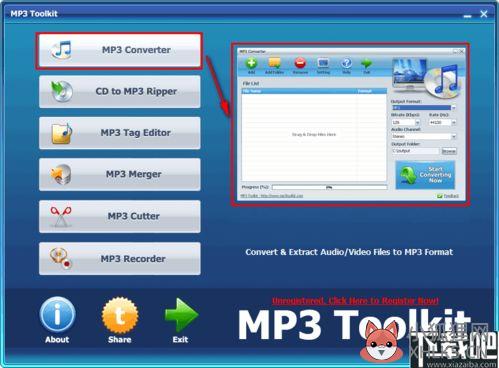This screenshot has width=499, height=368.
Task: Click the About info icon
Action: coord(57,315)
